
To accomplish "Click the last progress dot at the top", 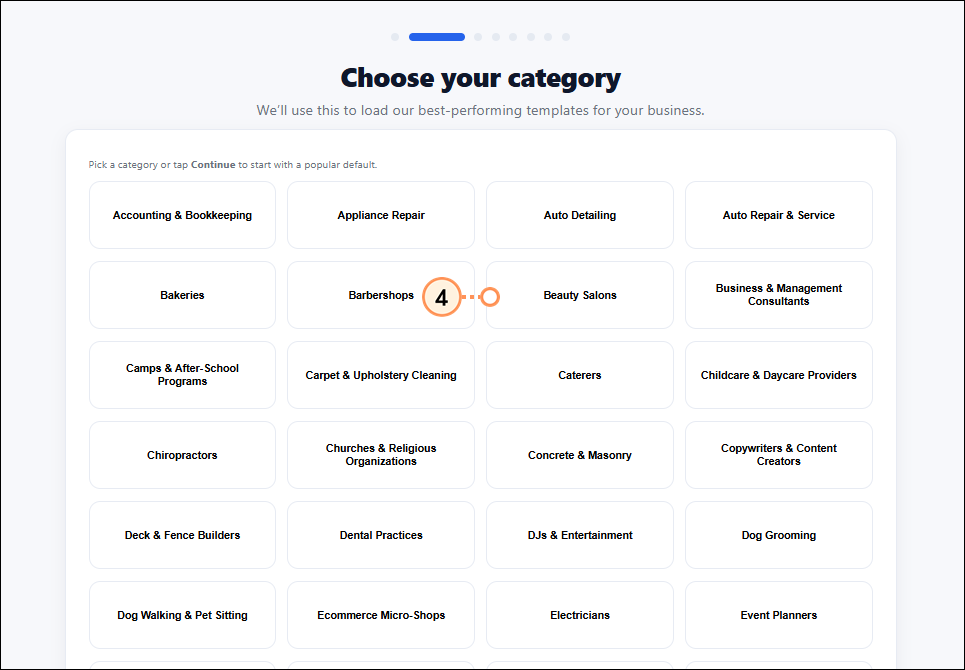I will (566, 36).
